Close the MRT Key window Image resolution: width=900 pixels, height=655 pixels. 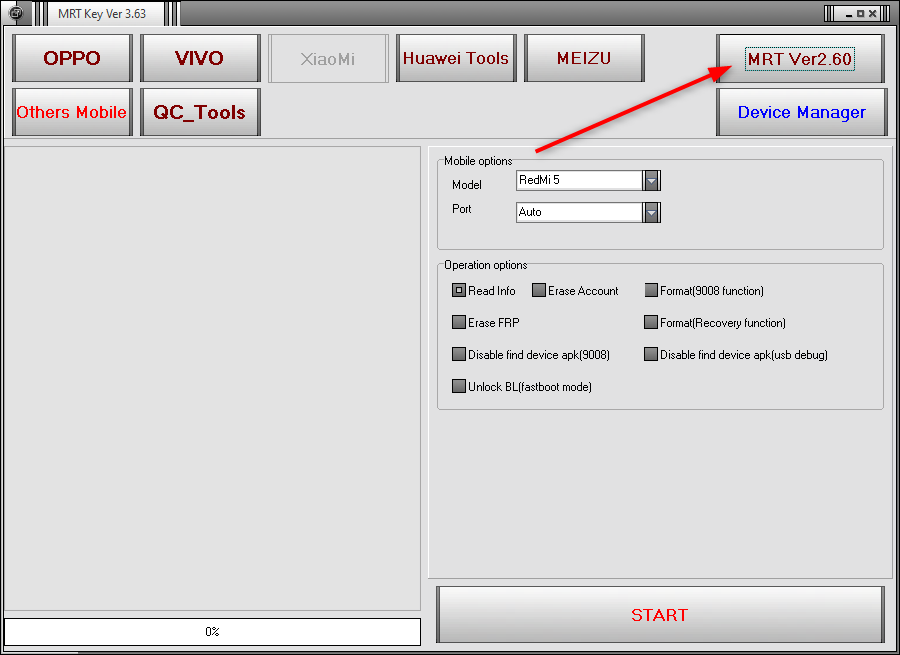[872, 14]
